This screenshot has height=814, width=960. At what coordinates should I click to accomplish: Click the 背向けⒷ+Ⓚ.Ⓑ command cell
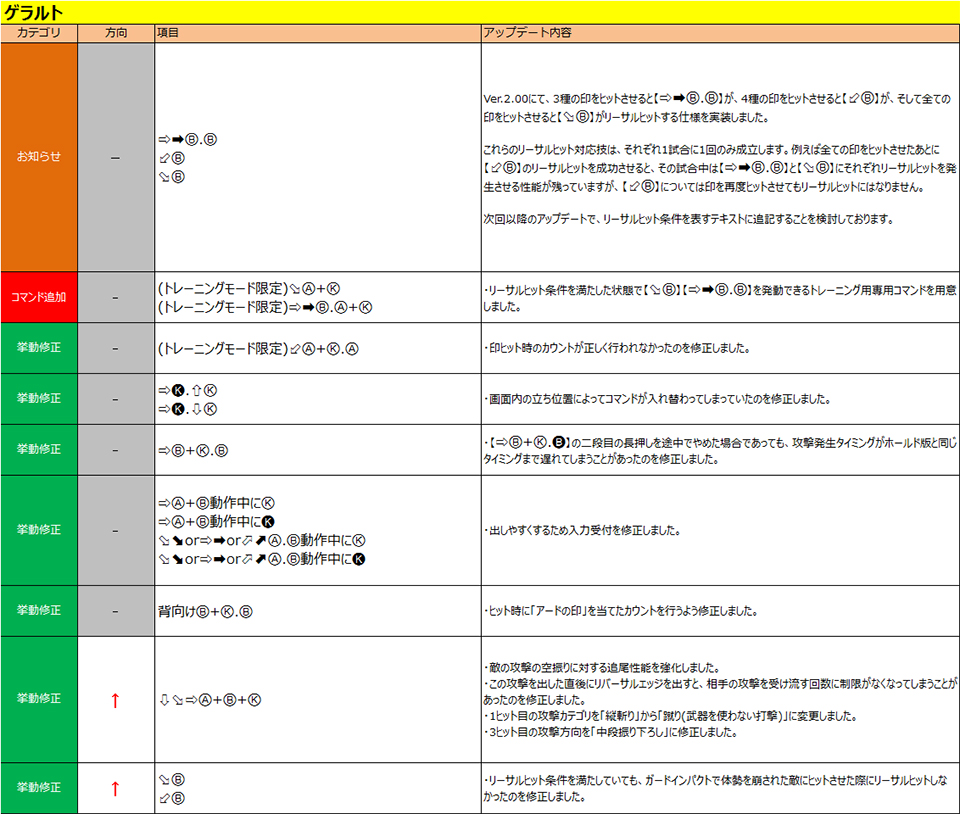pyautogui.click(x=206, y=611)
